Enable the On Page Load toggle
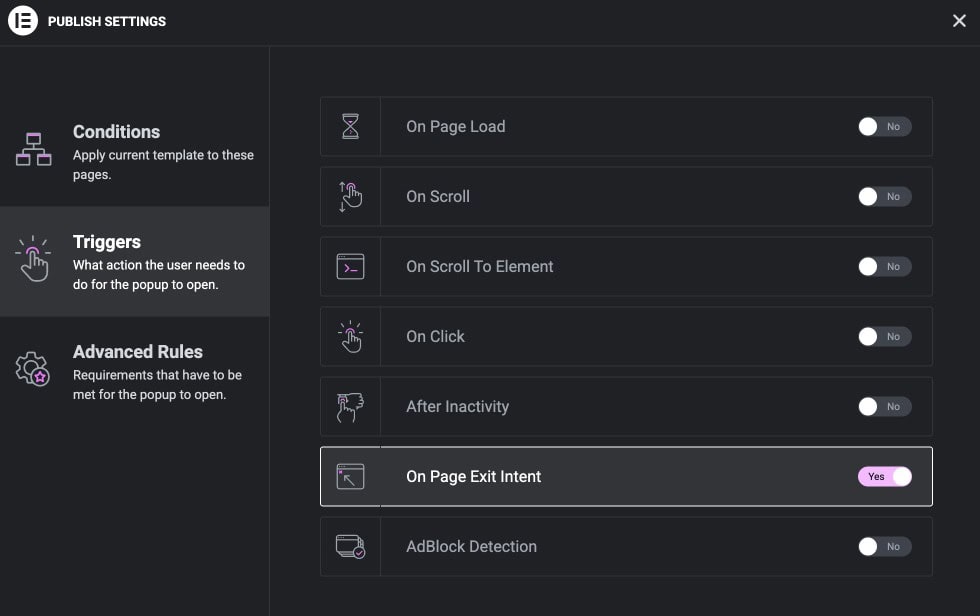 click(884, 126)
